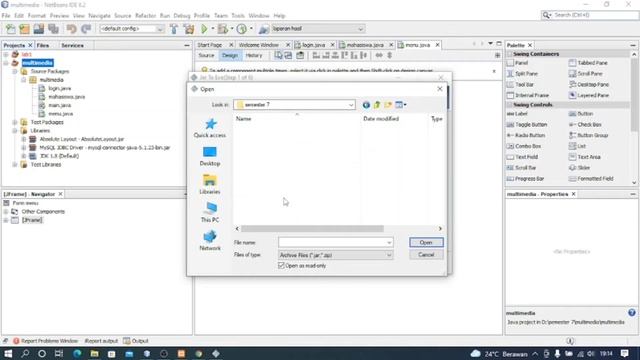Collapse the Source Packages tree node
The height and width of the screenshot is (360, 640).
tap(15, 71)
